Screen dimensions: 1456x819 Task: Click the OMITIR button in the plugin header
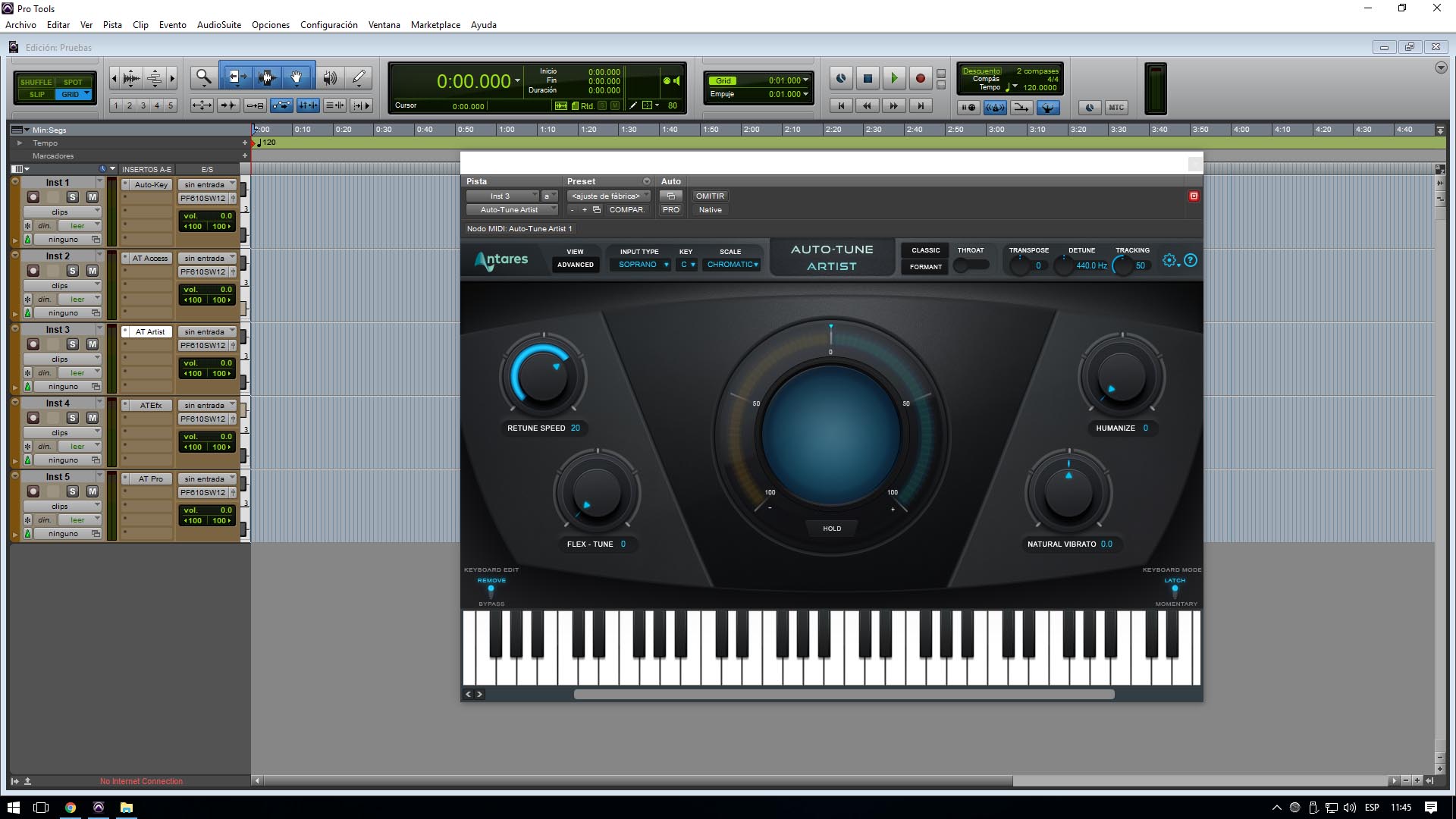tap(710, 196)
